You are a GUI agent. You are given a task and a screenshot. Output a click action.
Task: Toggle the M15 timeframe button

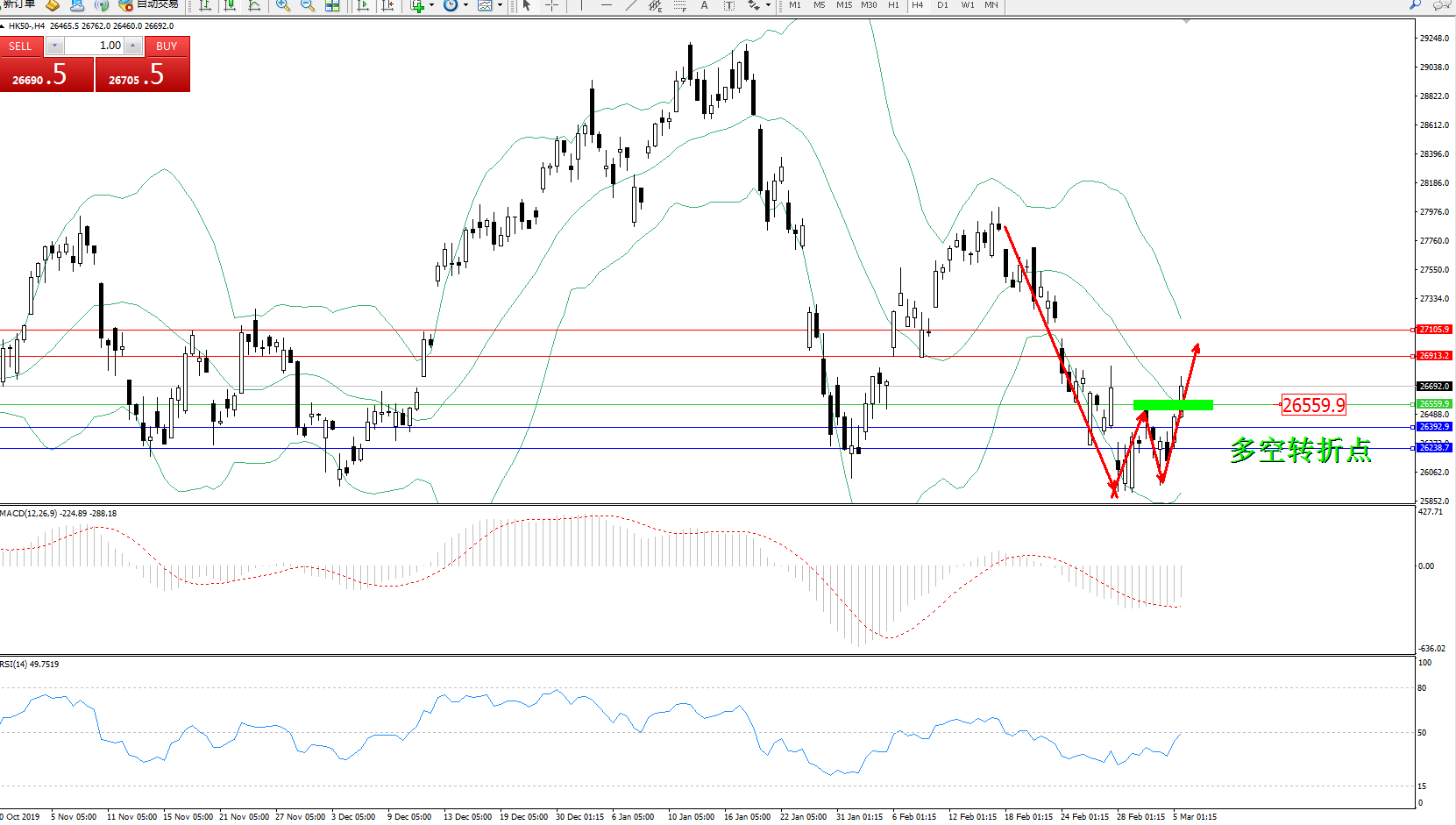point(843,5)
